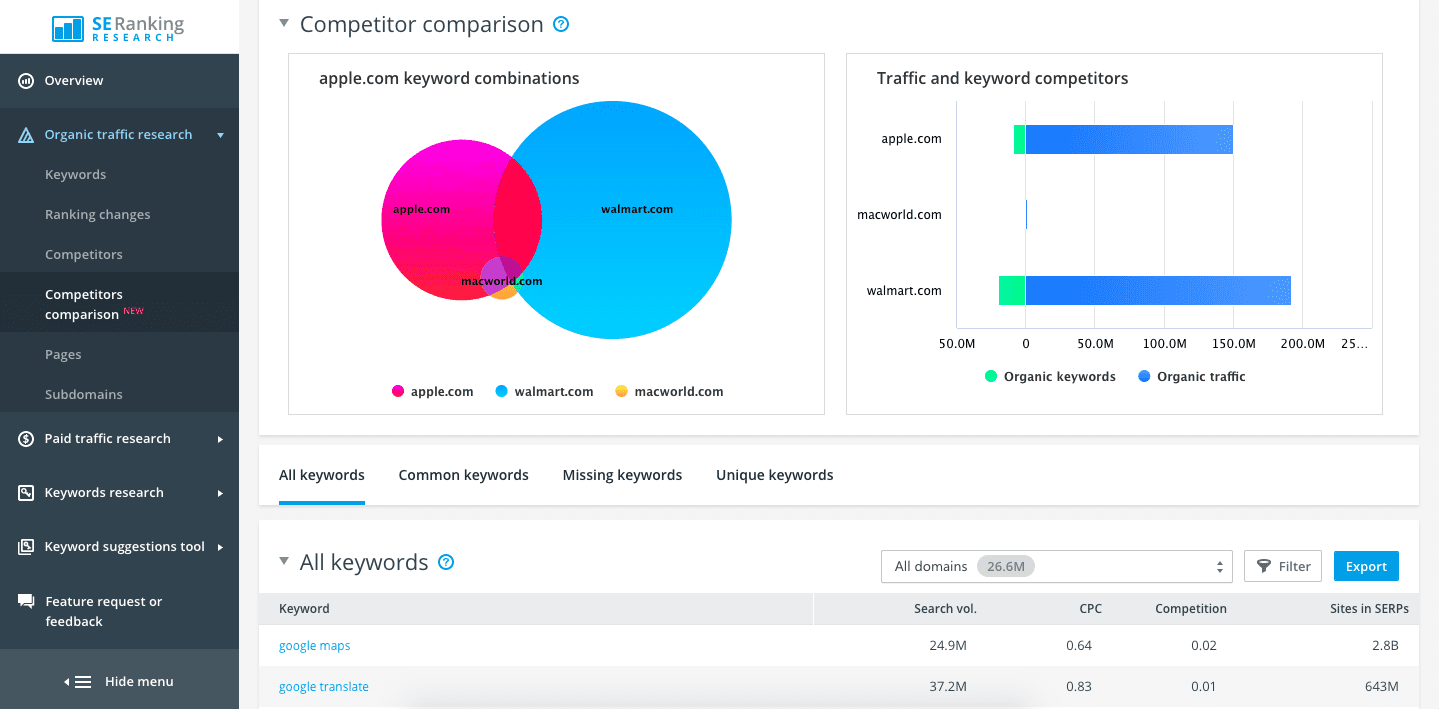The height and width of the screenshot is (709, 1439).
Task: Open Pages in the sidebar
Action: click(63, 355)
